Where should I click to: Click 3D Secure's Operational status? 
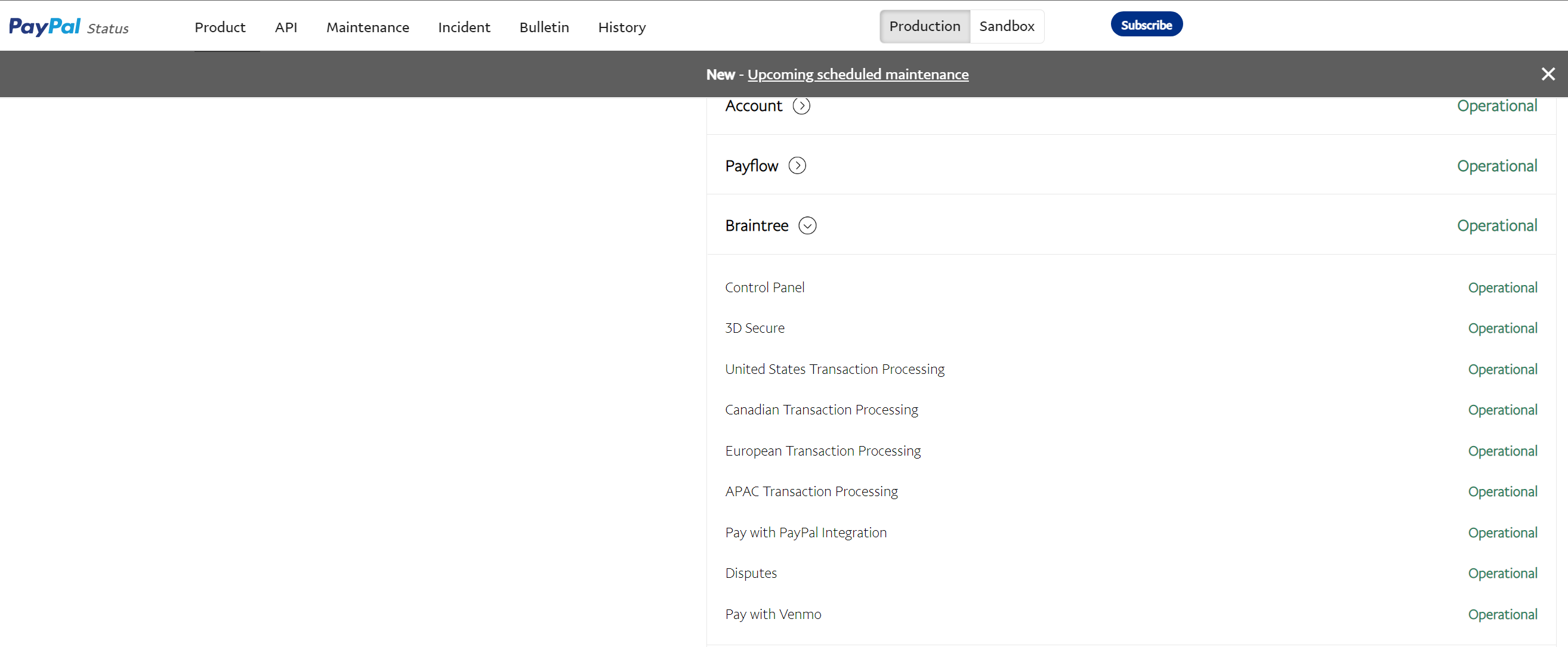(x=1502, y=329)
